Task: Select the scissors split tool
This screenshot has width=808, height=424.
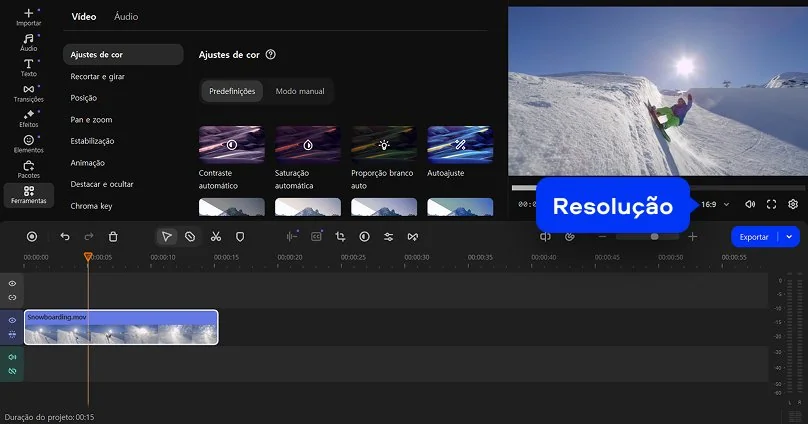Action: tap(215, 237)
